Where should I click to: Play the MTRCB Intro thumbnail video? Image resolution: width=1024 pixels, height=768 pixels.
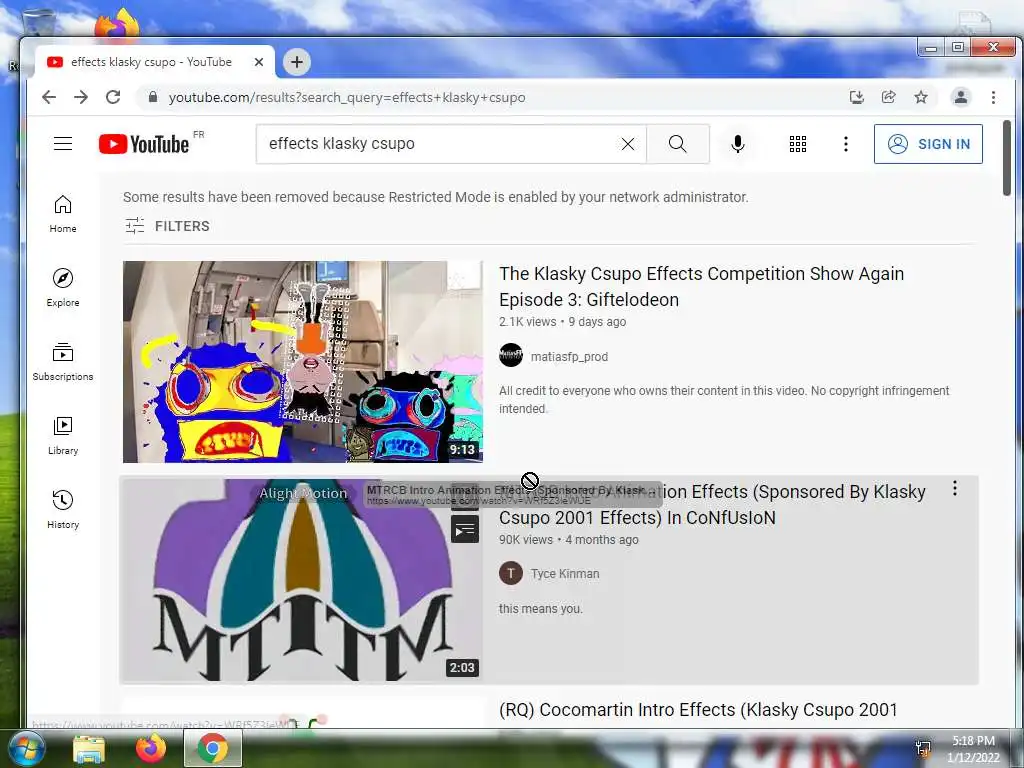pos(303,580)
